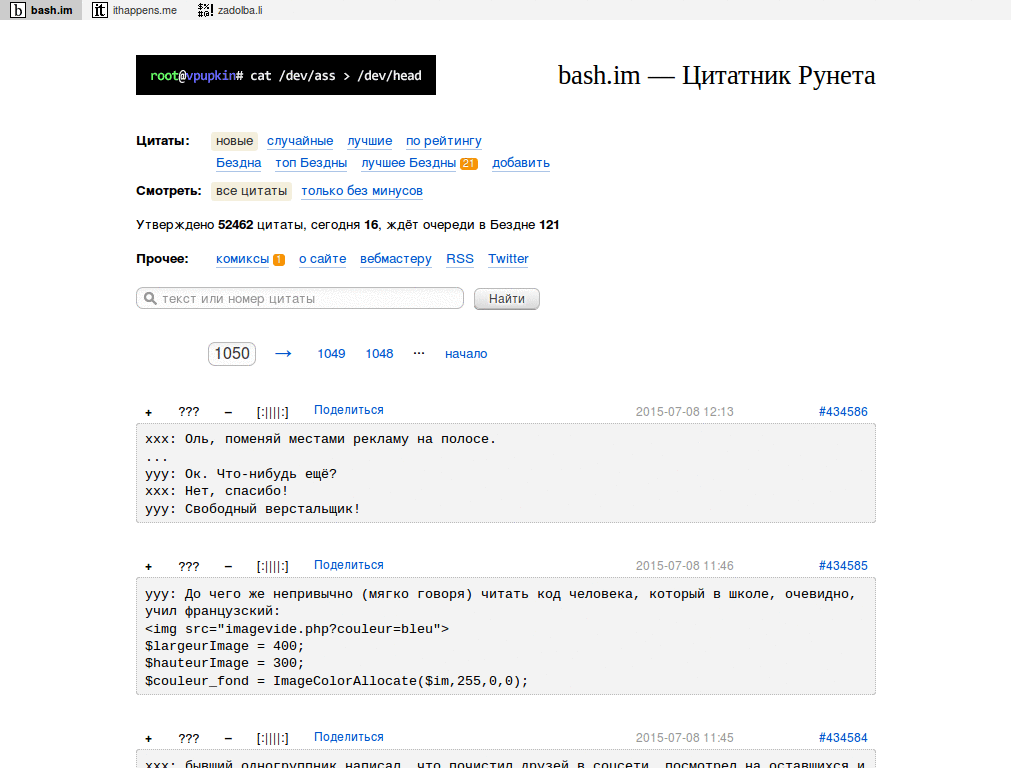Click the quote search input field

pos(300,298)
